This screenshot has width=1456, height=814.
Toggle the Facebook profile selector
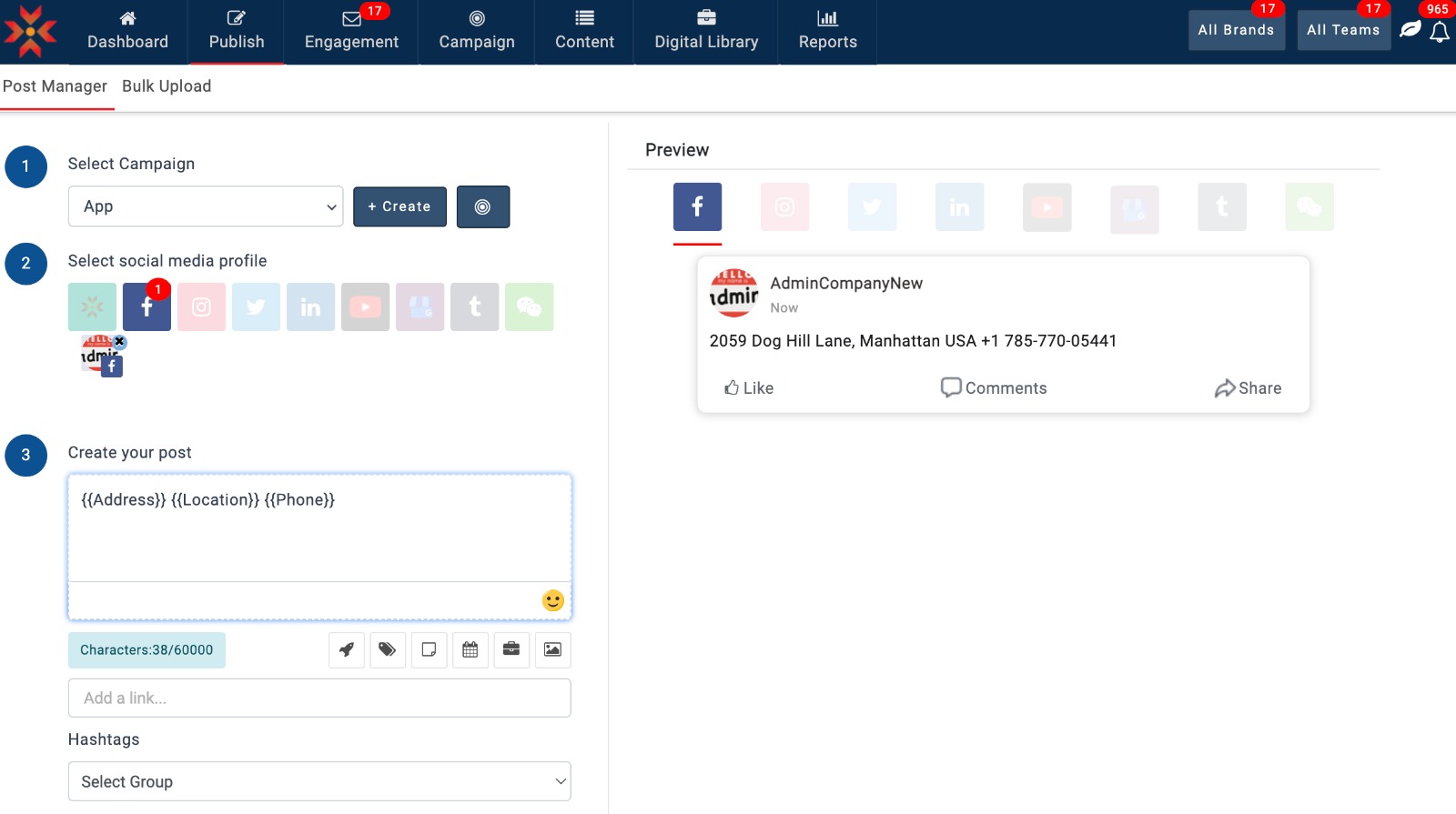tap(147, 307)
